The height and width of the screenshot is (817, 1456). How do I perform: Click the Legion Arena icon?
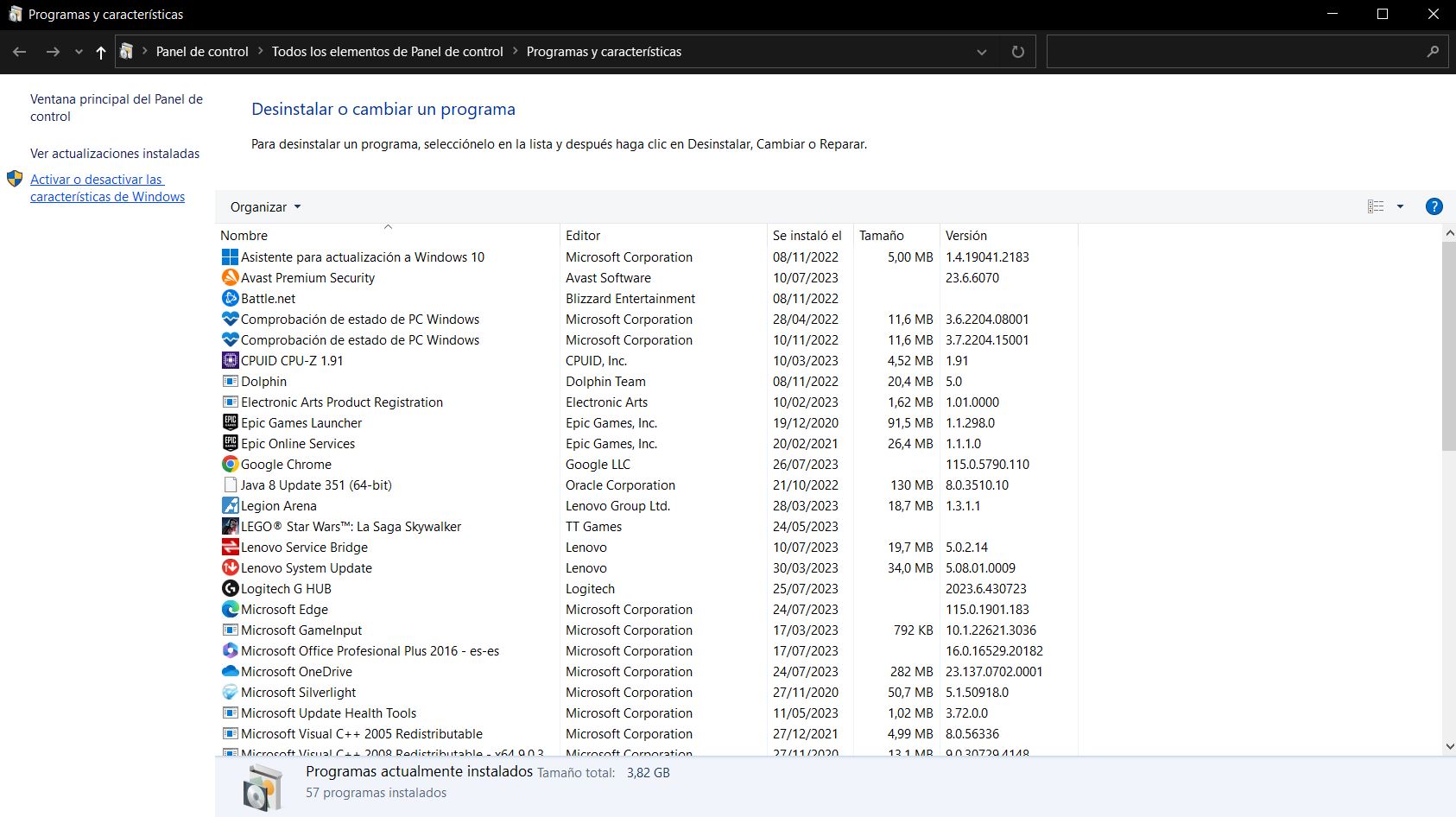(x=230, y=505)
